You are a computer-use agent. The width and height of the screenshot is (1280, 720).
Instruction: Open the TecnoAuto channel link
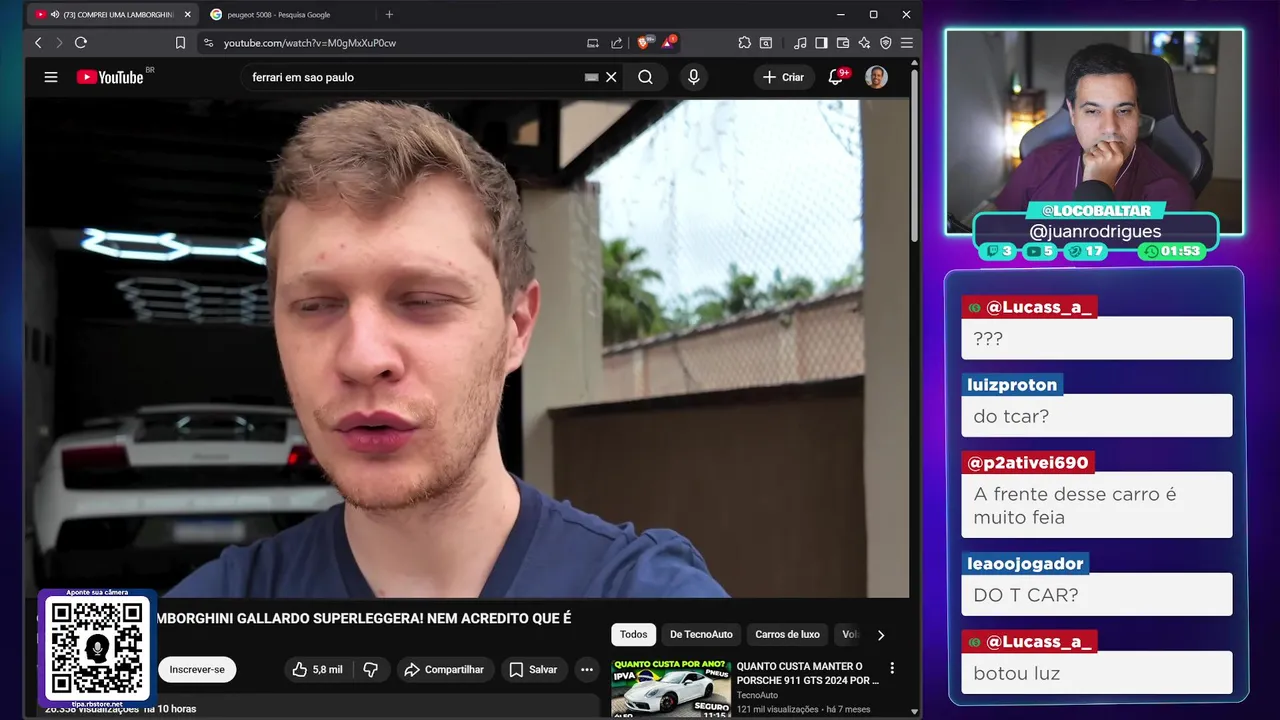(x=757, y=695)
